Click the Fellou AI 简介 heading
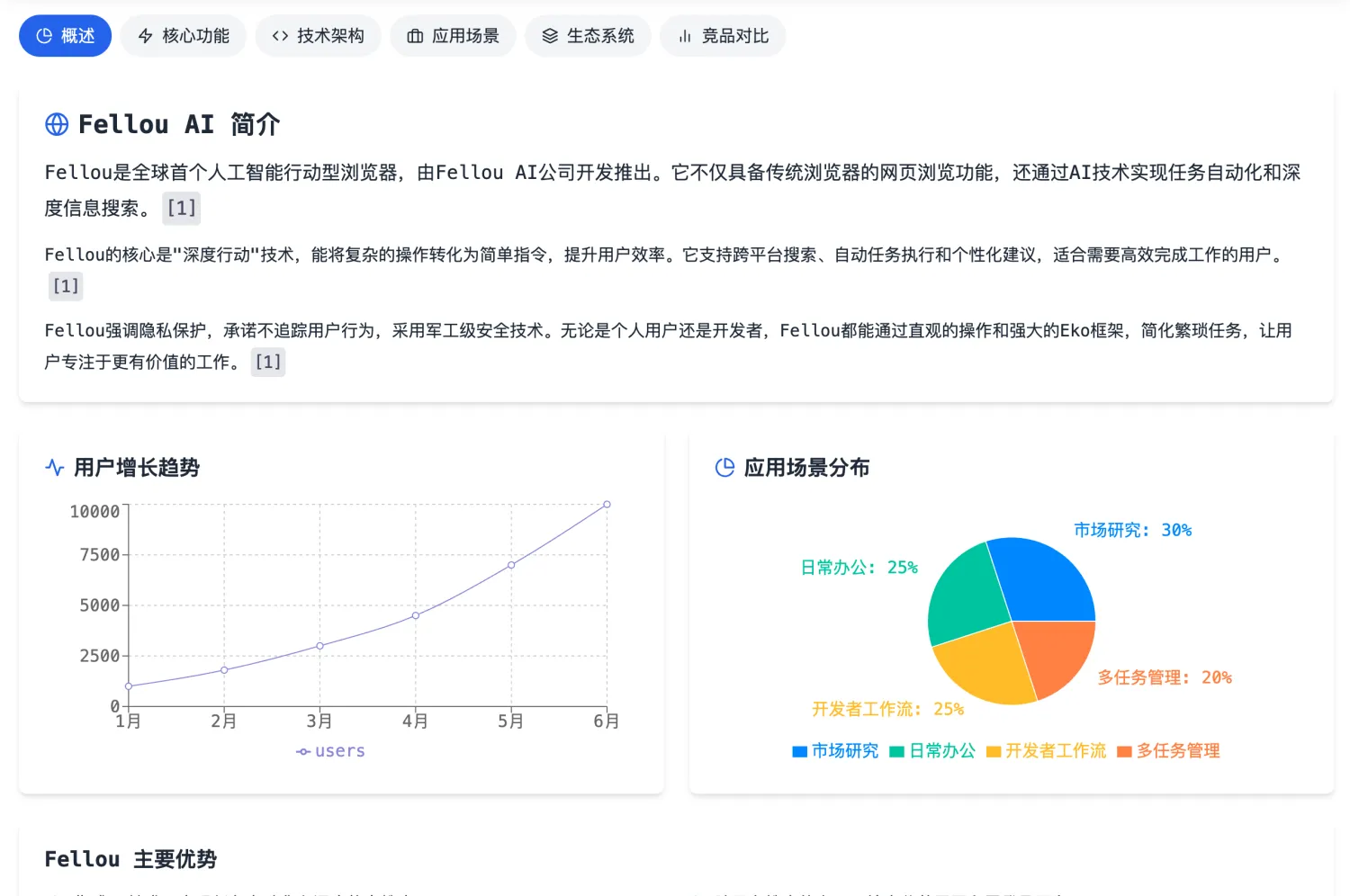 click(179, 124)
